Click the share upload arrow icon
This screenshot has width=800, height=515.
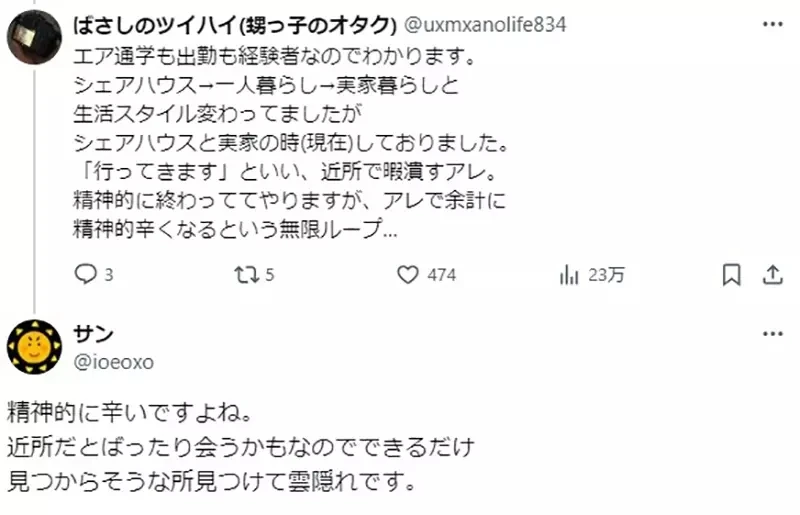coord(772,274)
